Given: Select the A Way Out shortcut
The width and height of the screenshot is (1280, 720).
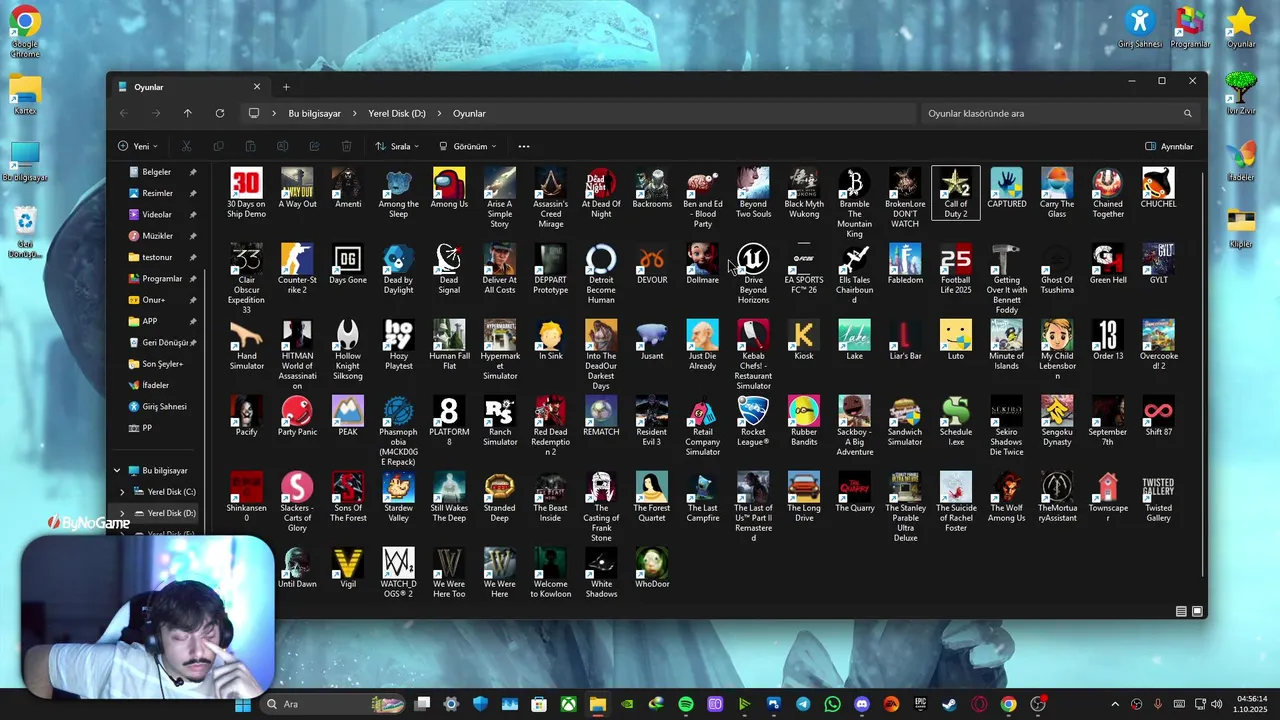Looking at the screenshot, I should click(x=297, y=190).
